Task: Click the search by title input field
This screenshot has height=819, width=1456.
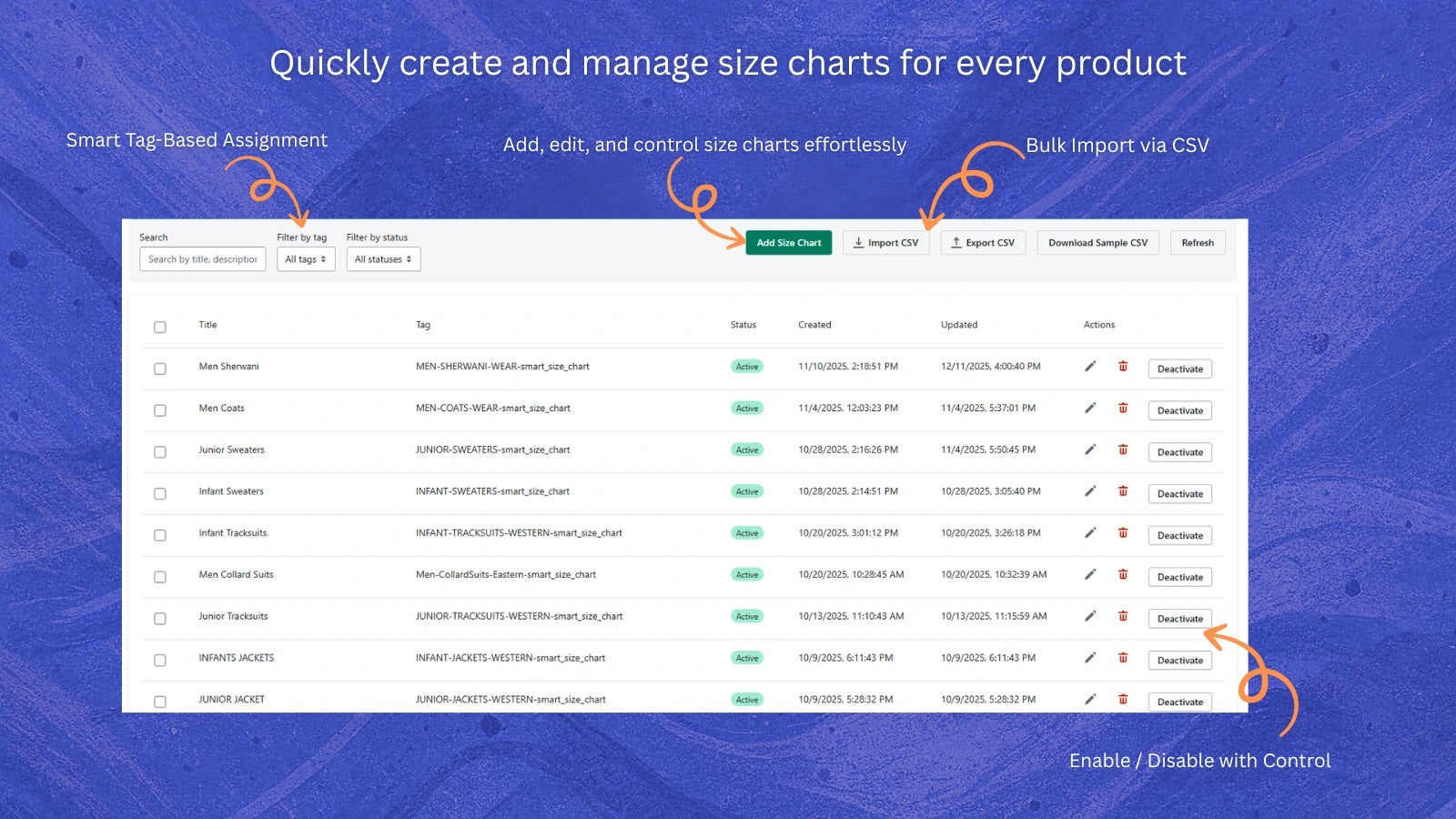Action: click(202, 259)
